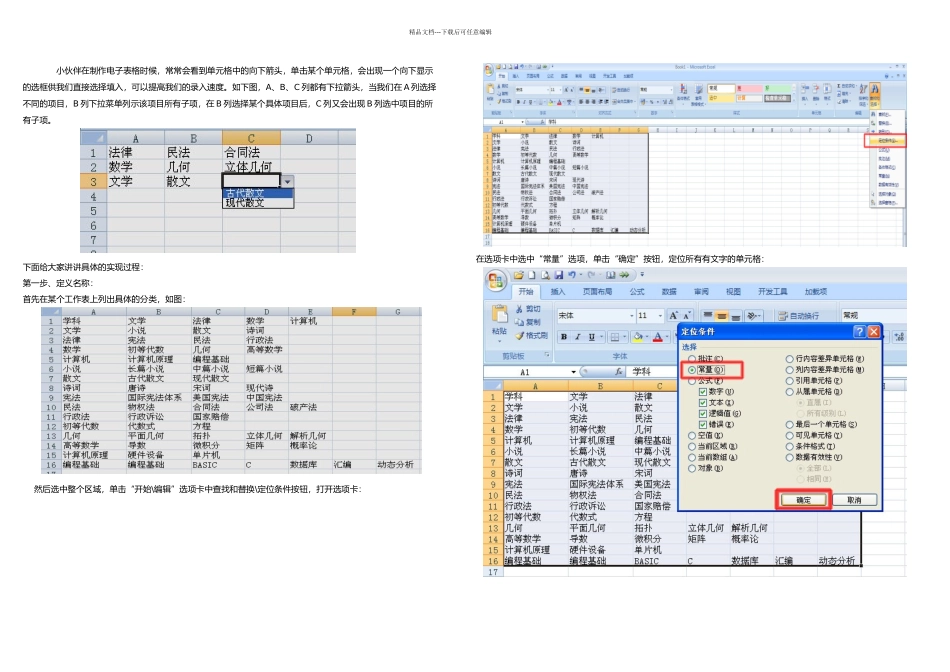The image size is (950, 672).
Task: Toggle Italic formatting
Action: 578,337
